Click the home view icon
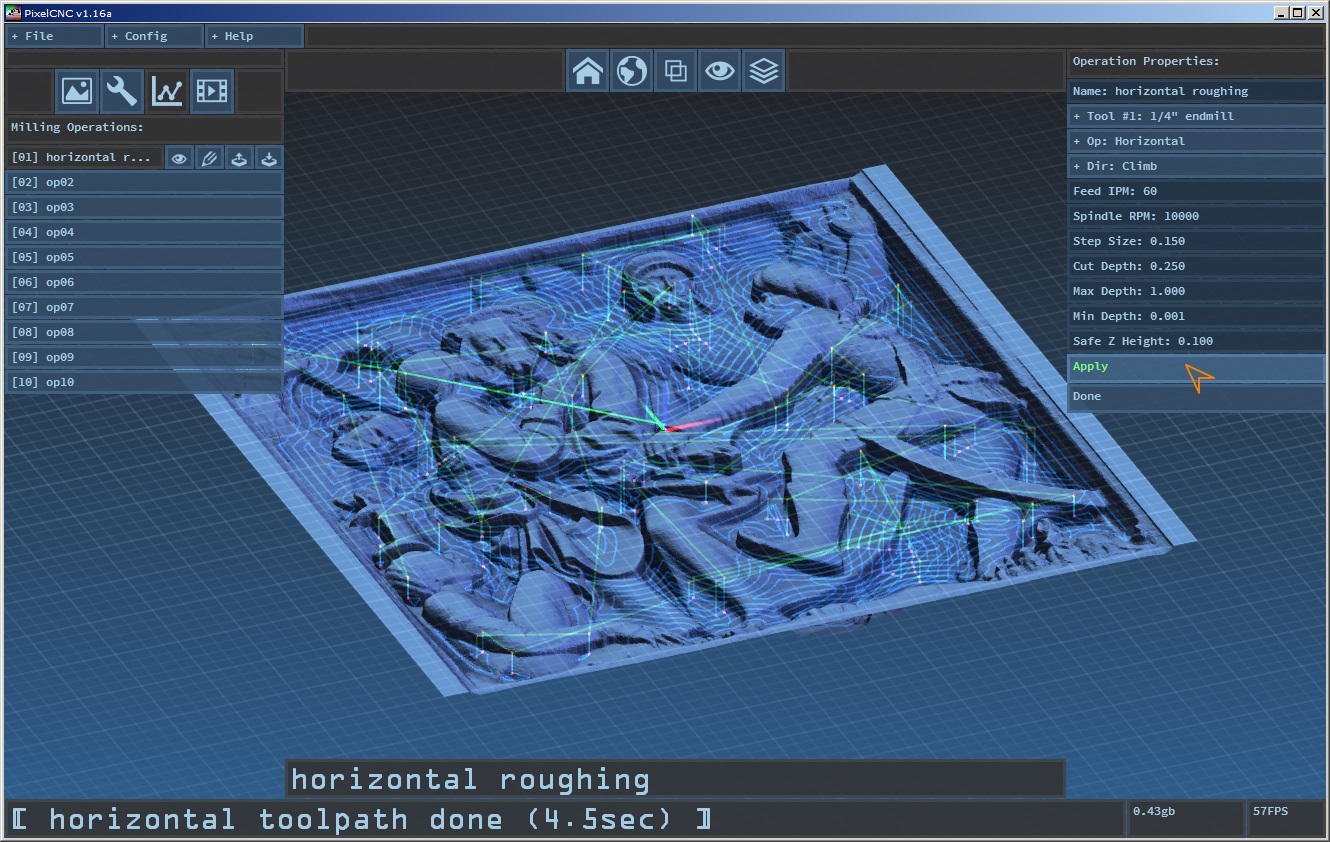 click(588, 71)
